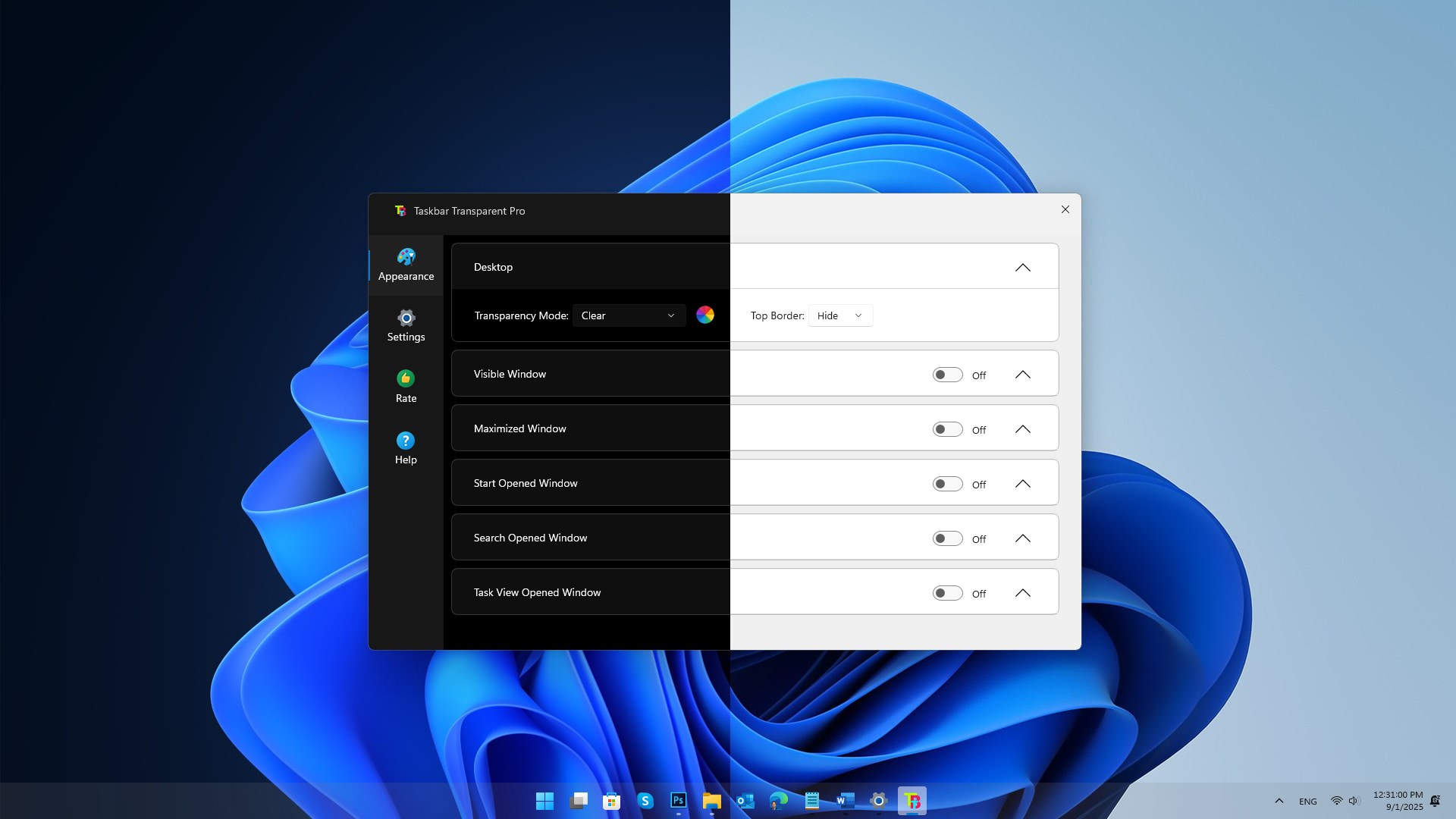The image size is (1456, 819).
Task: Collapse the Start Opened Window chevron
Action: [1023, 484]
